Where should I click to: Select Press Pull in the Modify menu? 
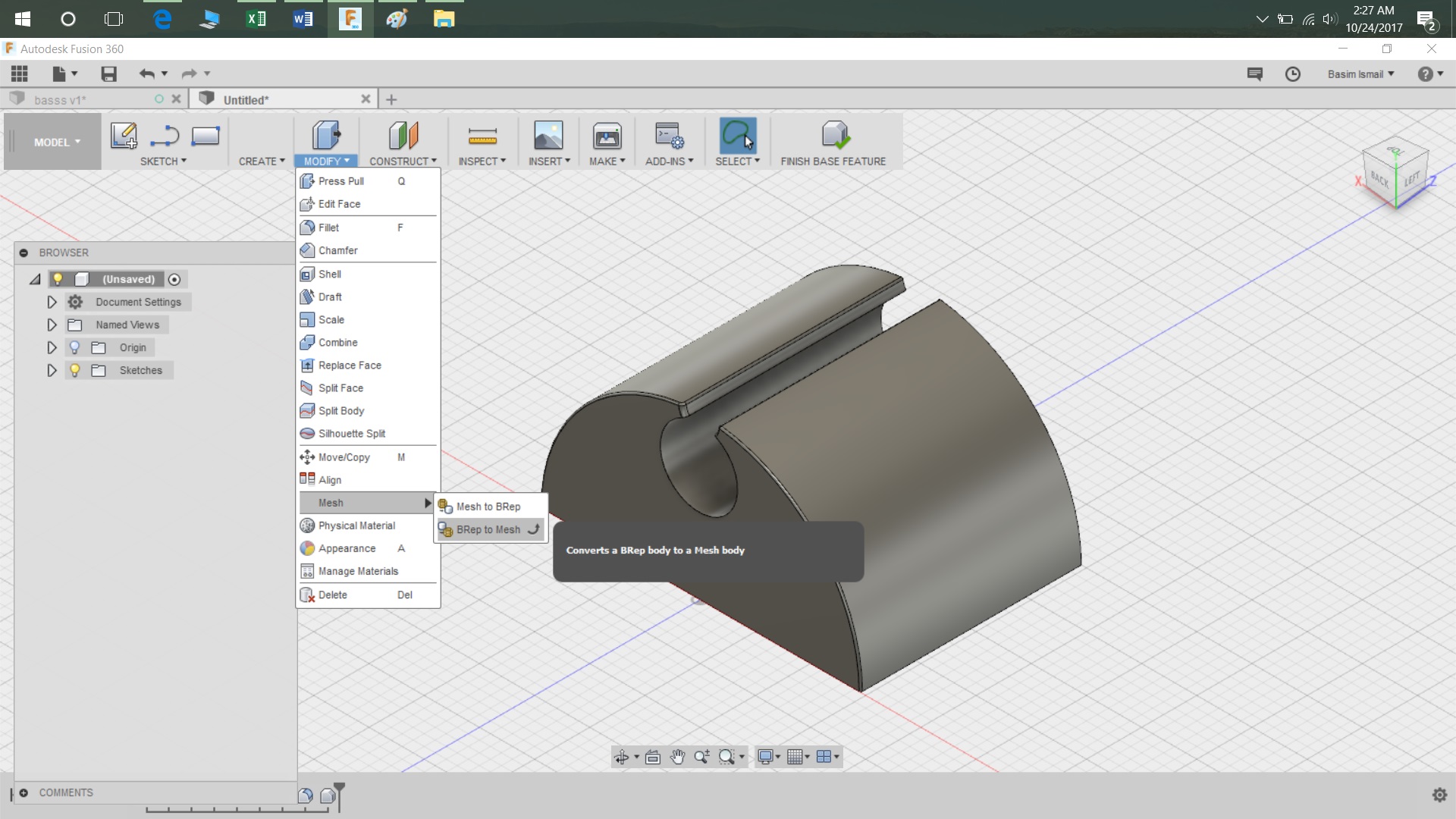point(368,181)
